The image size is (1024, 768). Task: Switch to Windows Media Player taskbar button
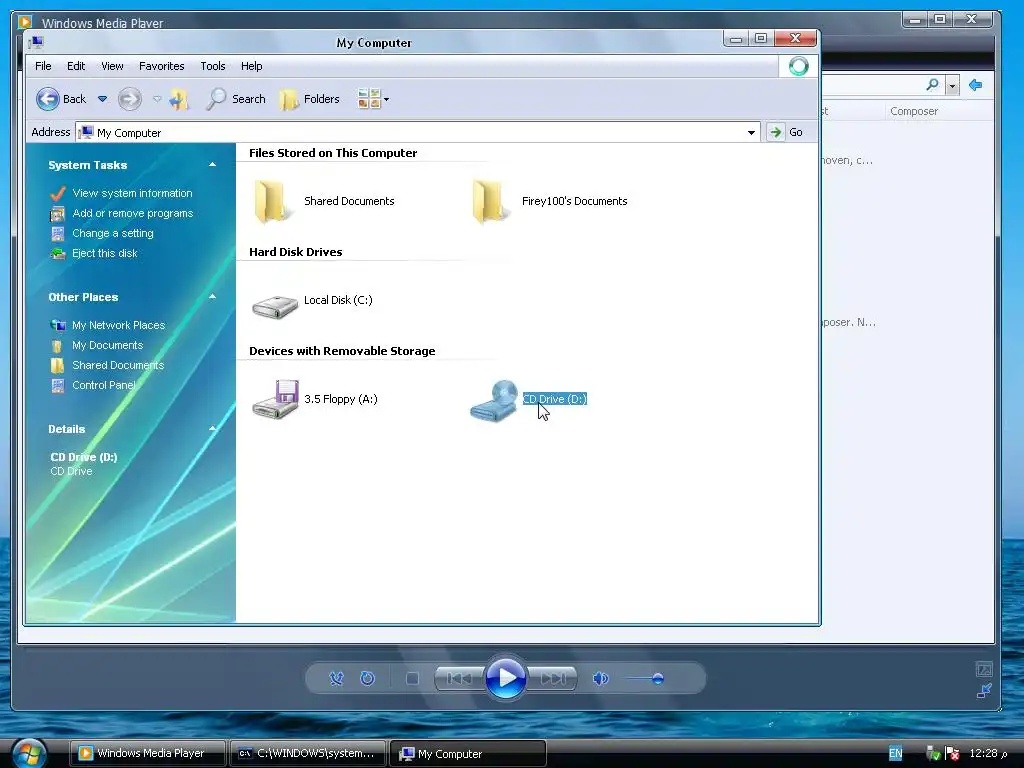click(148, 753)
